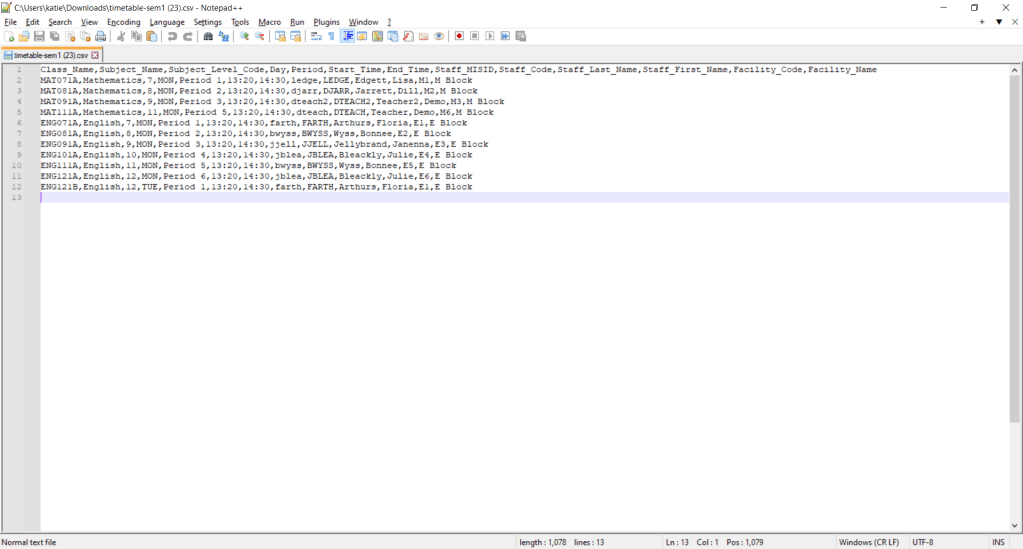Open the Plugins menu
The width and height of the screenshot is (1023, 549).
[326, 22]
